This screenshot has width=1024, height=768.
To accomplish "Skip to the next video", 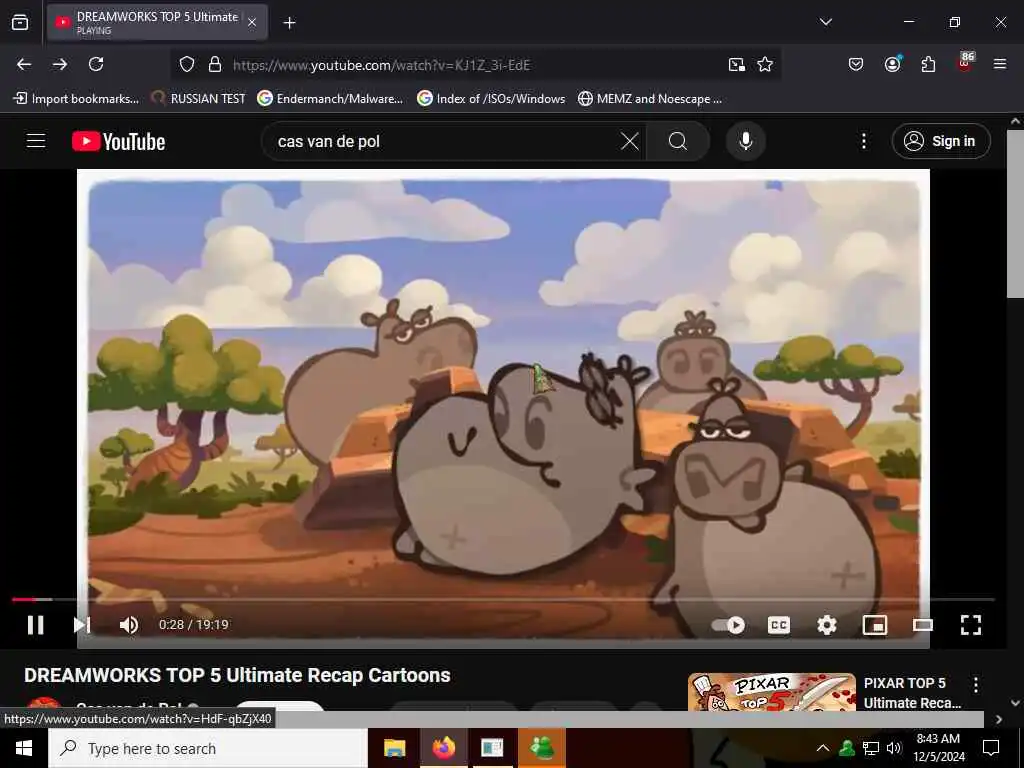I will [x=82, y=625].
